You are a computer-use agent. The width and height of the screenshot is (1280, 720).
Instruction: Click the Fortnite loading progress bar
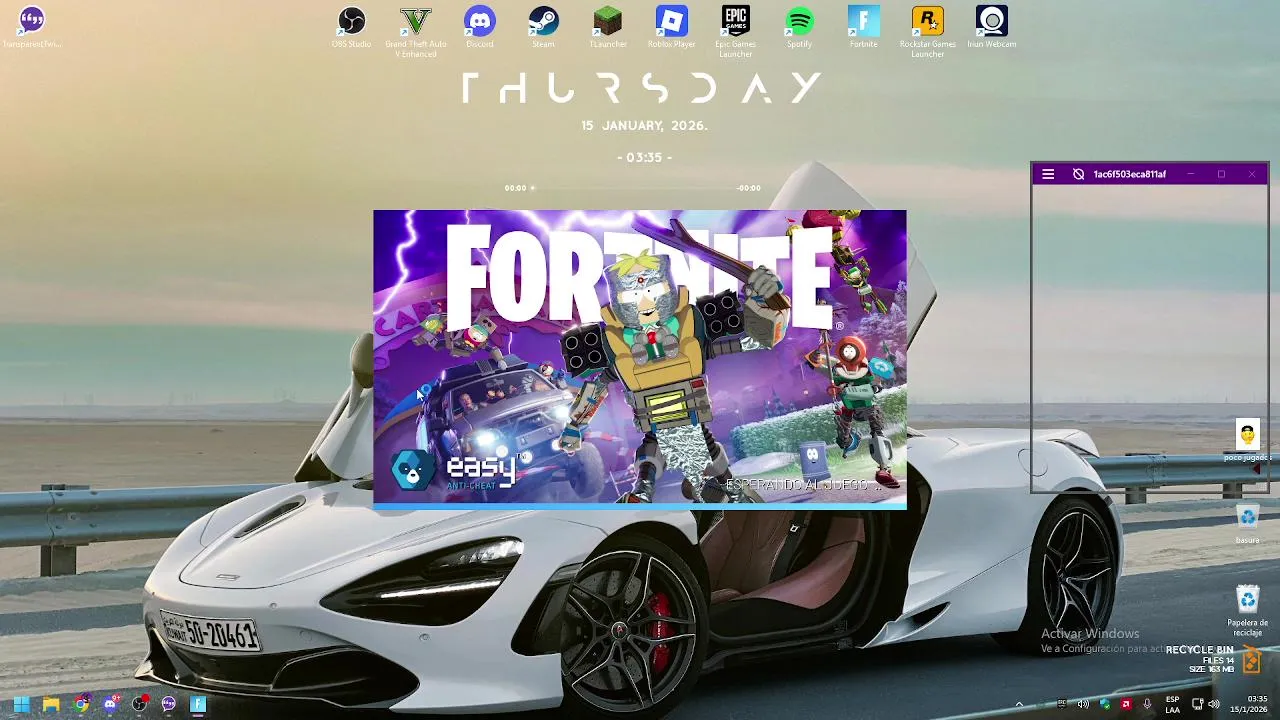click(x=640, y=506)
